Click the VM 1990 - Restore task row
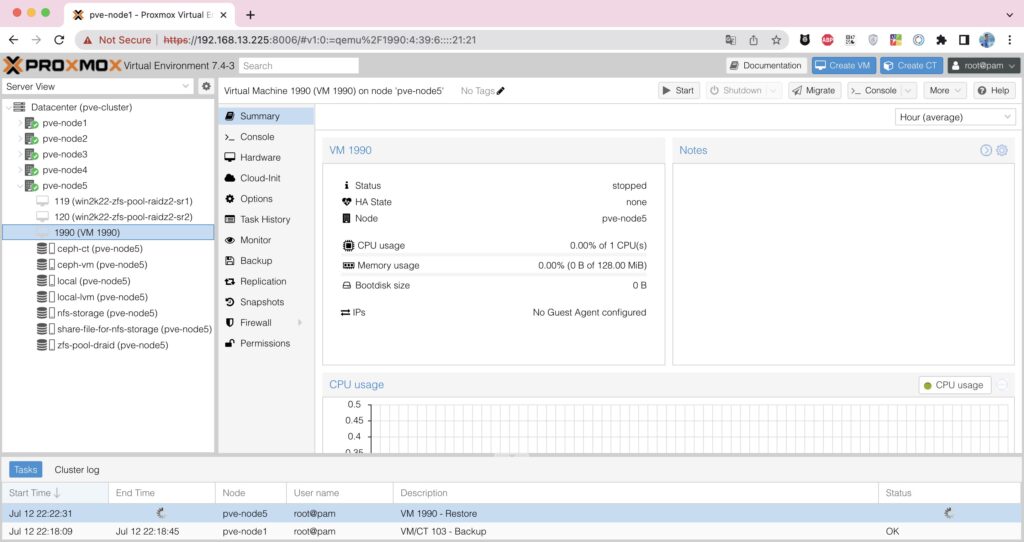Image resolution: width=1024 pixels, height=542 pixels. (x=511, y=514)
